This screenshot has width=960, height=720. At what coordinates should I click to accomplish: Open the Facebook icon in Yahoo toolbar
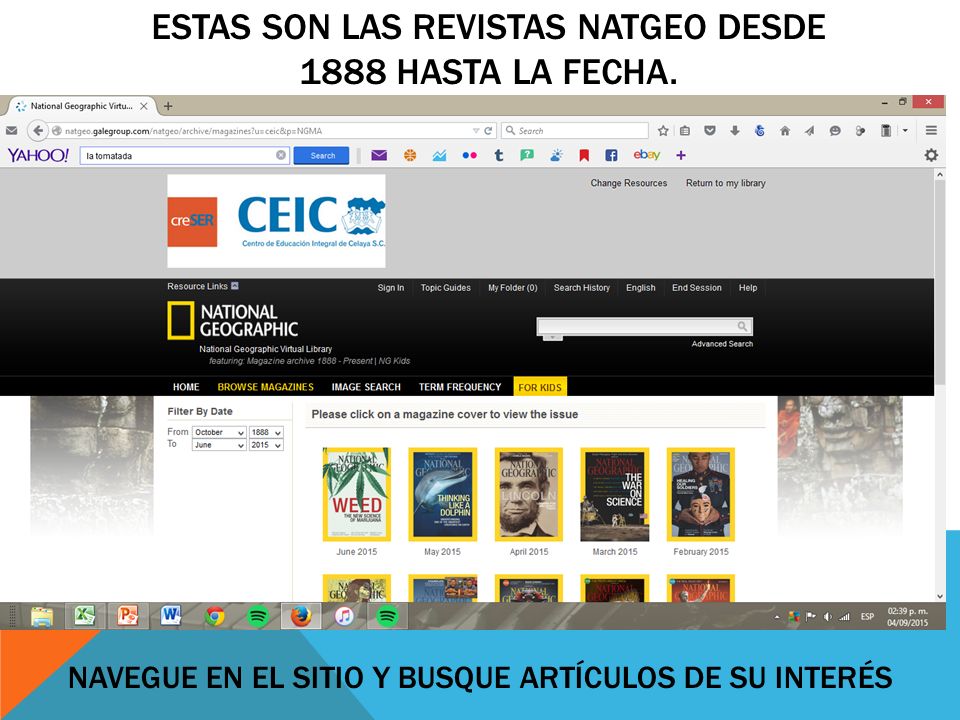[x=611, y=156]
